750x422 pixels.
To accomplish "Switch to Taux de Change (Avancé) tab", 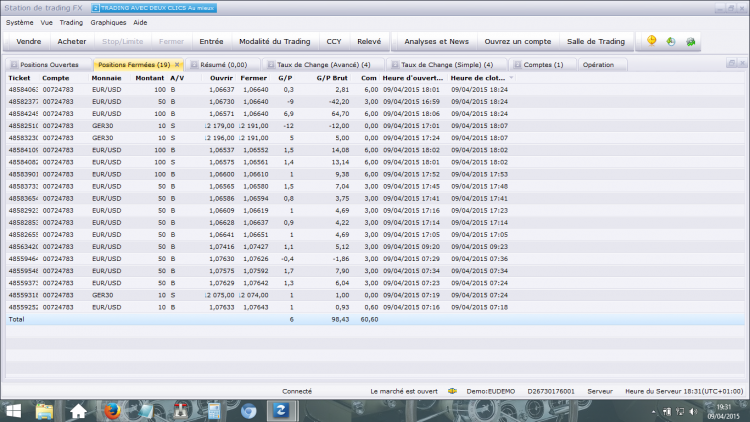I will point(323,65).
